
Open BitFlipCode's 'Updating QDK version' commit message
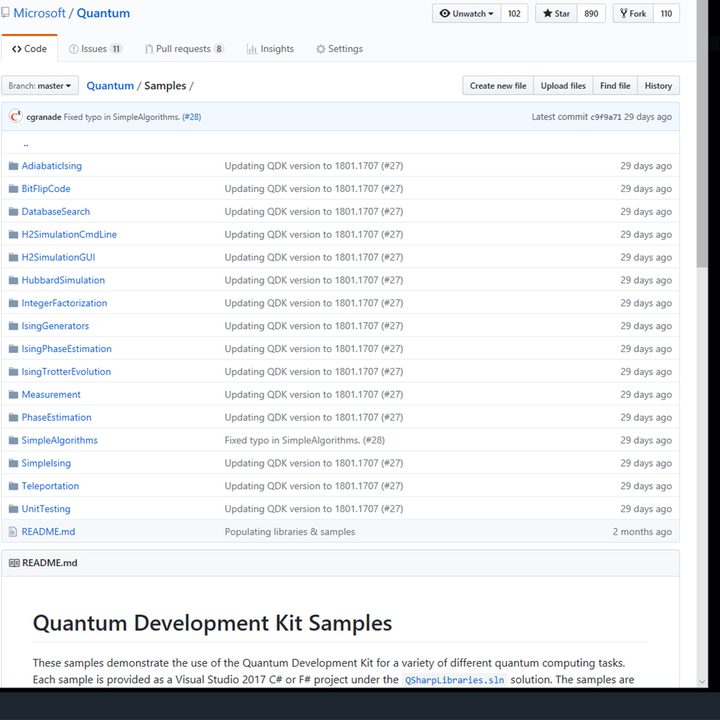[x=314, y=189]
